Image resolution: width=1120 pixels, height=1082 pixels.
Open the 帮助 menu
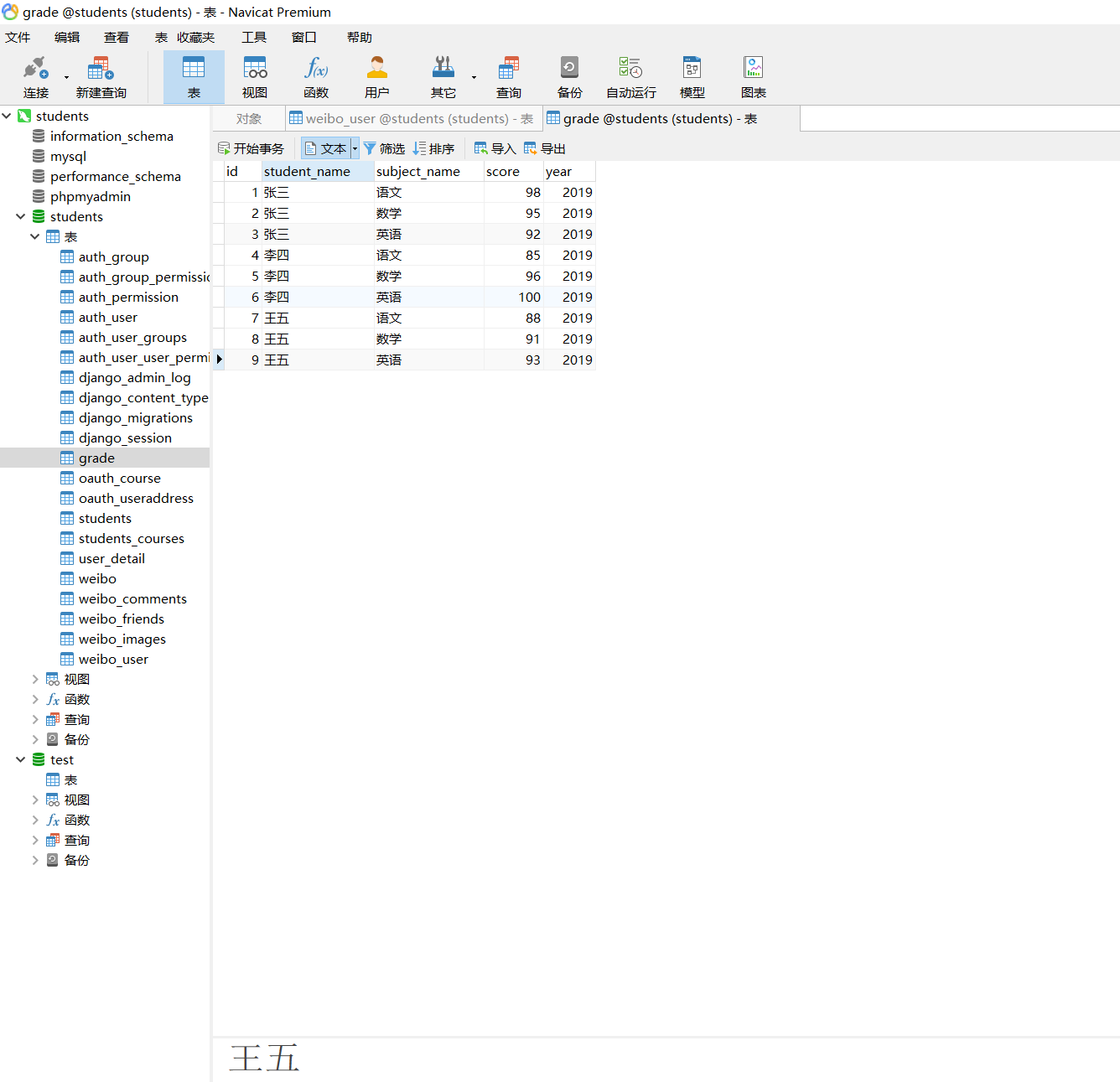coord(360,37)
